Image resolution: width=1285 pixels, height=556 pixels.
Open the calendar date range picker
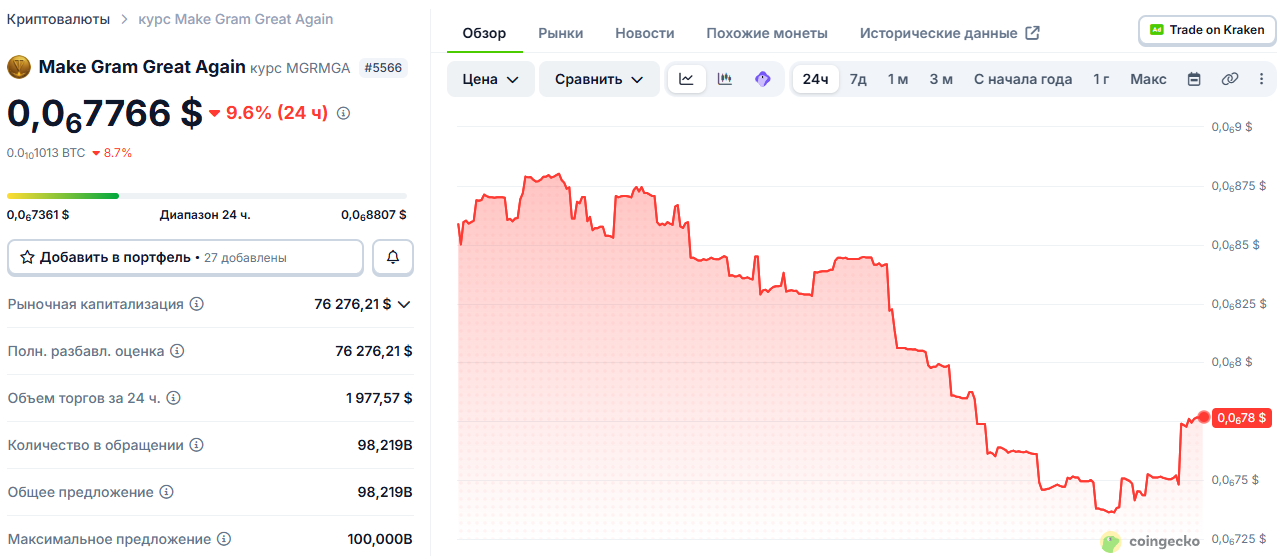point(1194,79)
